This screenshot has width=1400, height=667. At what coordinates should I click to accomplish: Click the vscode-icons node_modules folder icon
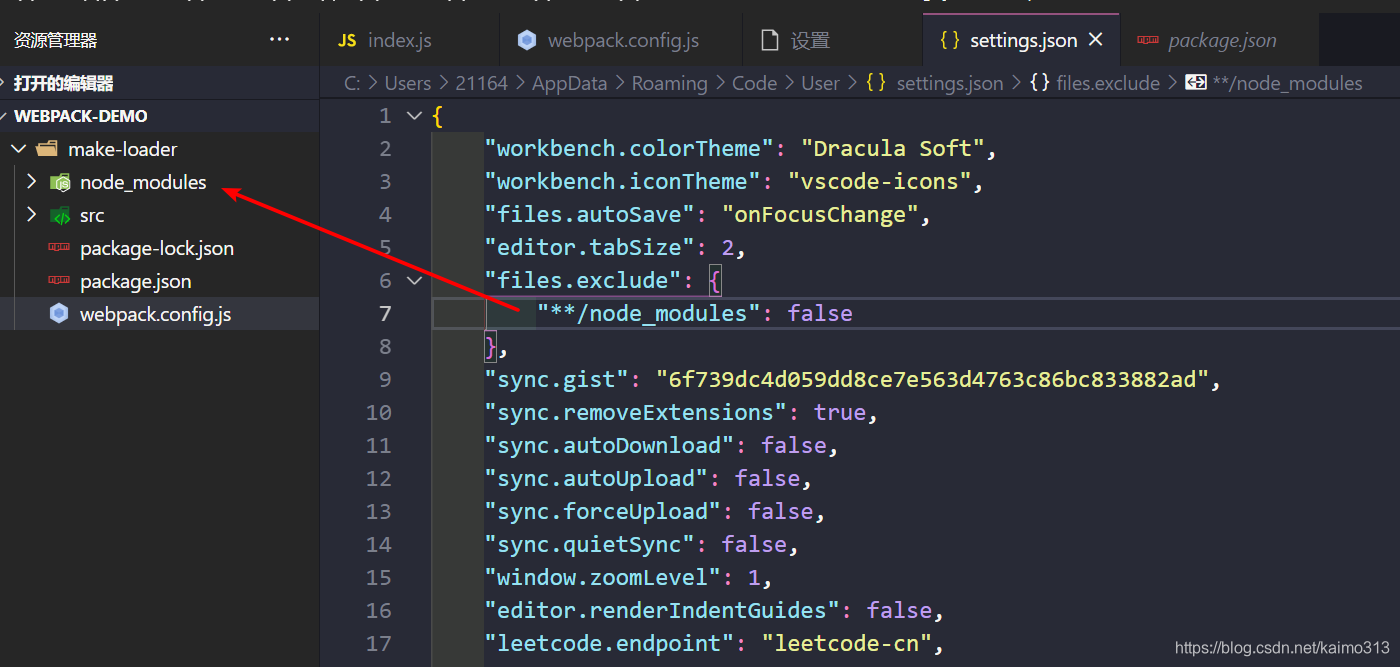[60, 183]
